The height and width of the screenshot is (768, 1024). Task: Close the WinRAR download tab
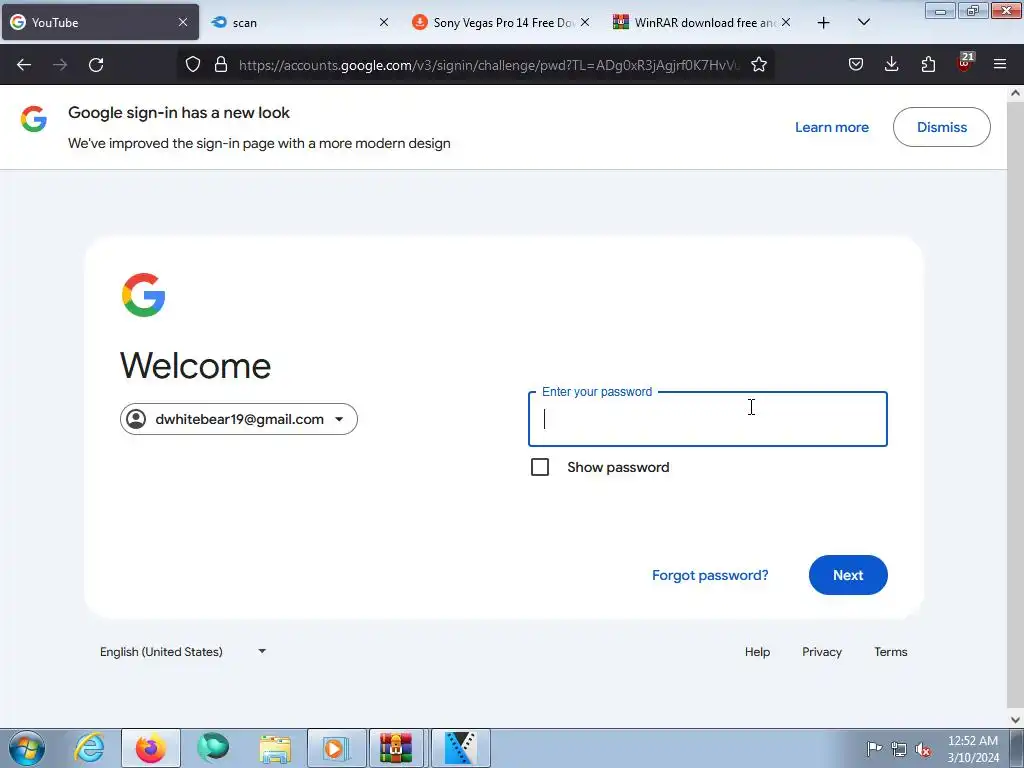(x=786, y=22)
